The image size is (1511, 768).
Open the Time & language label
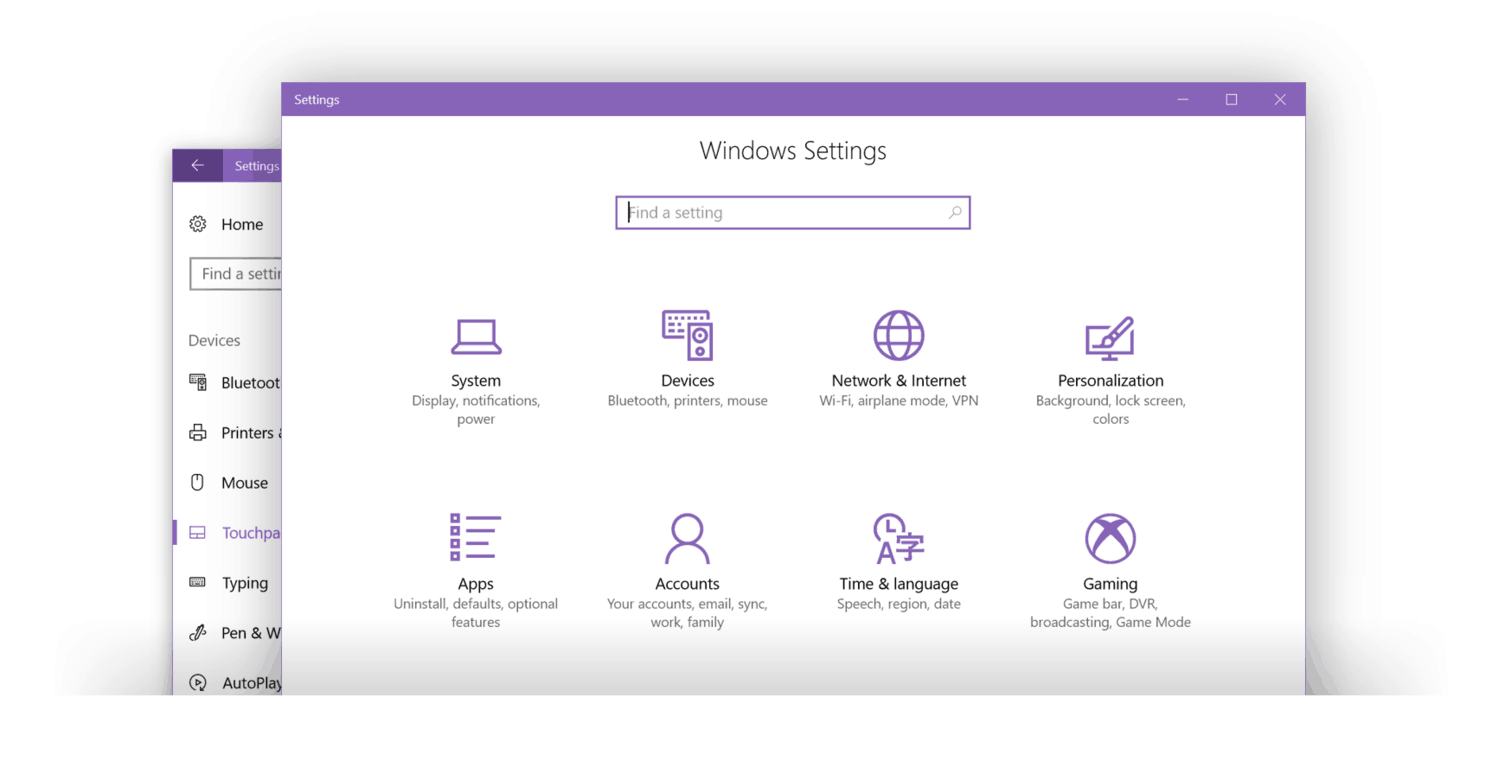899,584
